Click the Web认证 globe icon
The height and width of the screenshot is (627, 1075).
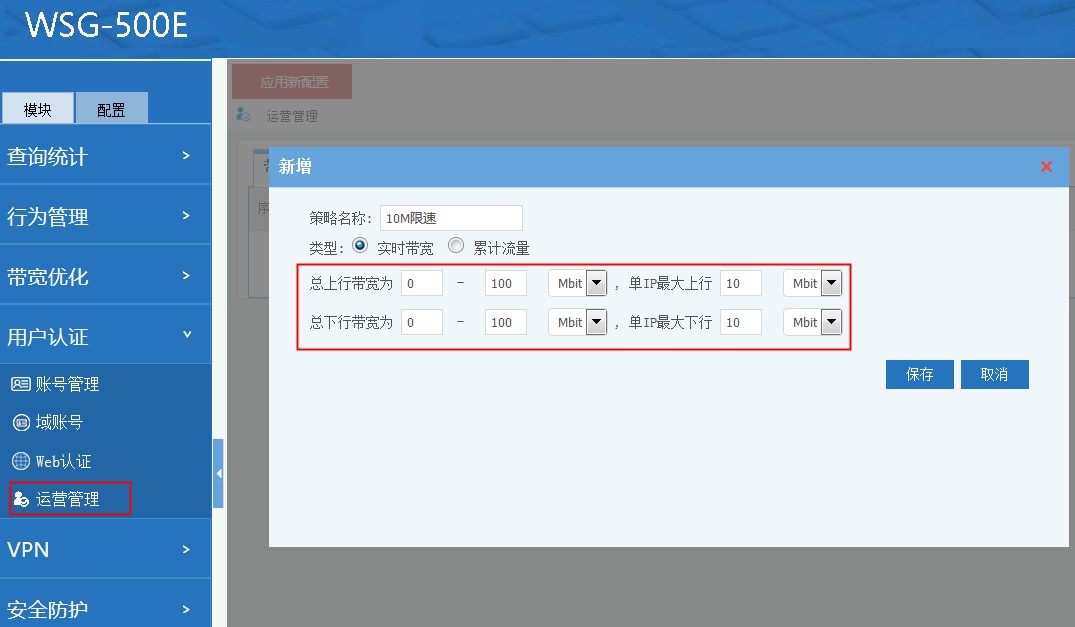coord(20,461)
